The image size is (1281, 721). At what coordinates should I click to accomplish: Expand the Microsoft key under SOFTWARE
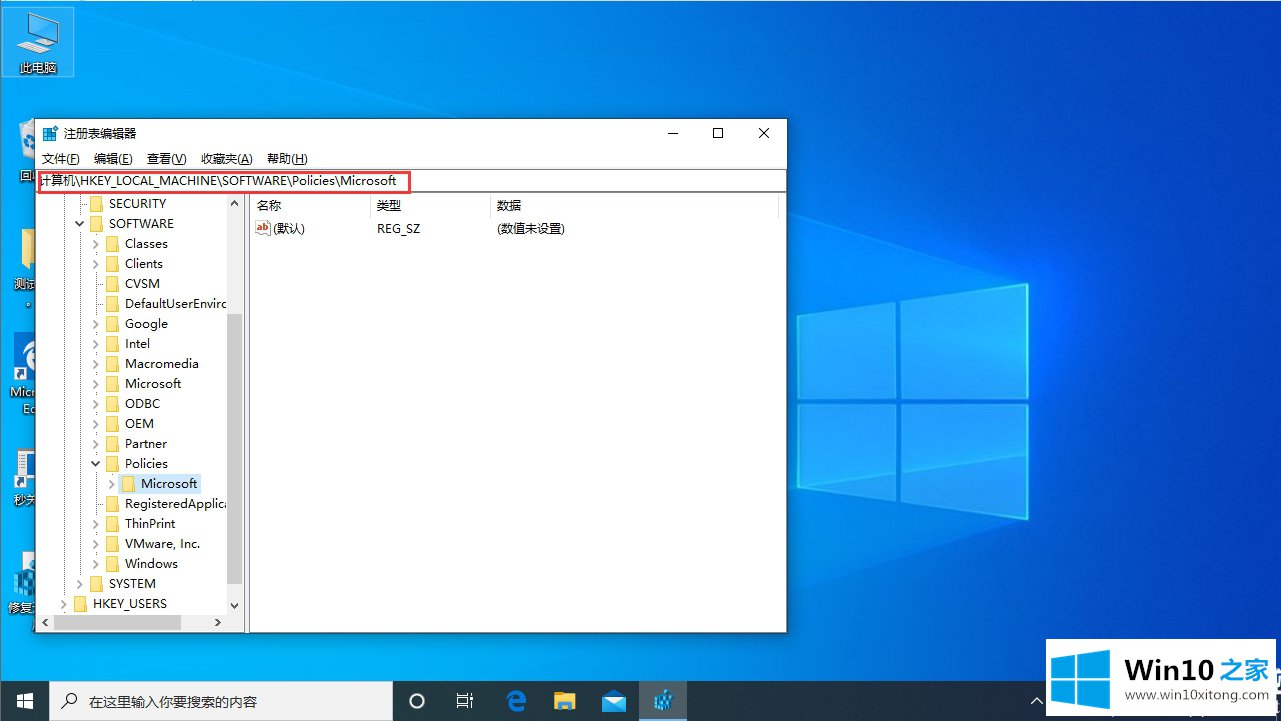pyautogui.click(x=96, y=384)
